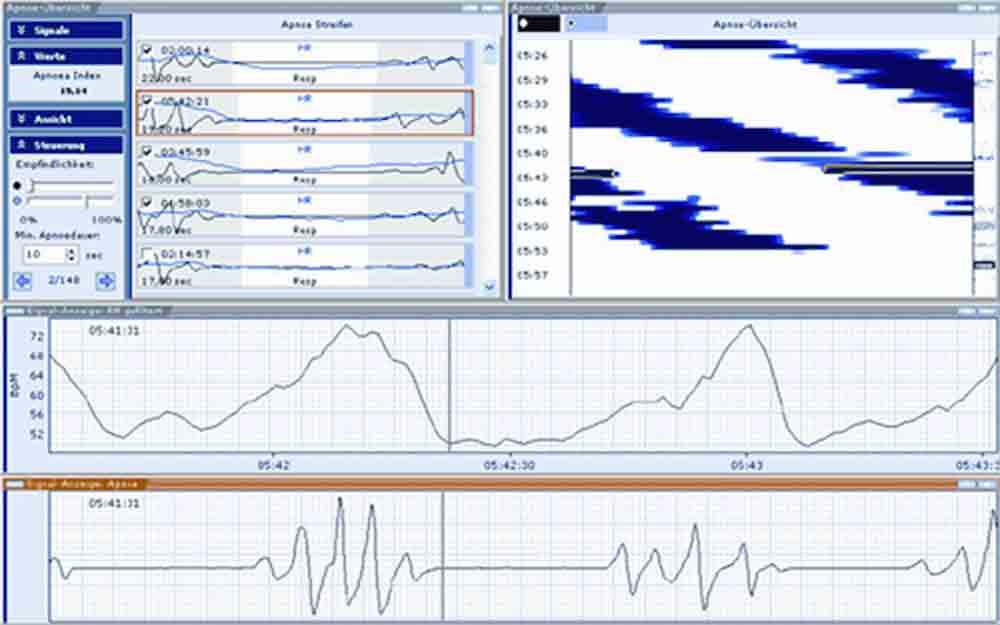1000x625 pixels.
Task: Expand the Signale panel section
Action: pos(66,30)
